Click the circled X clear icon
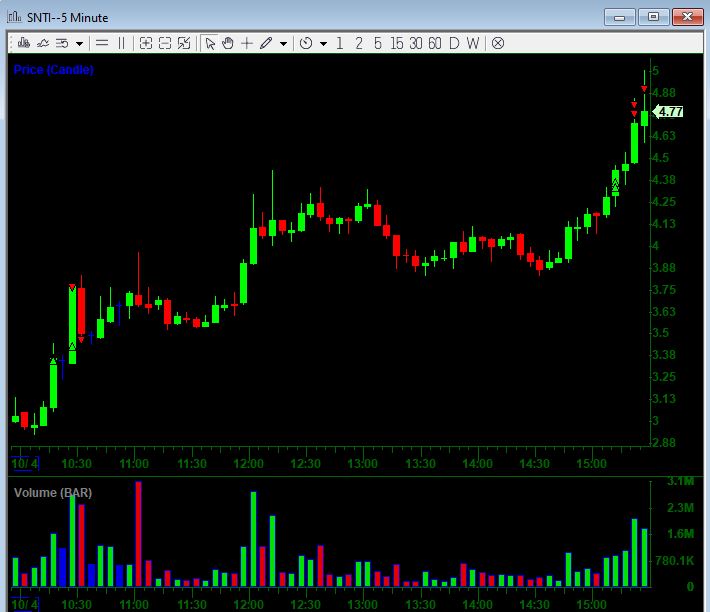The width and height of the screenshot is (710, 612). coord(498,43)
